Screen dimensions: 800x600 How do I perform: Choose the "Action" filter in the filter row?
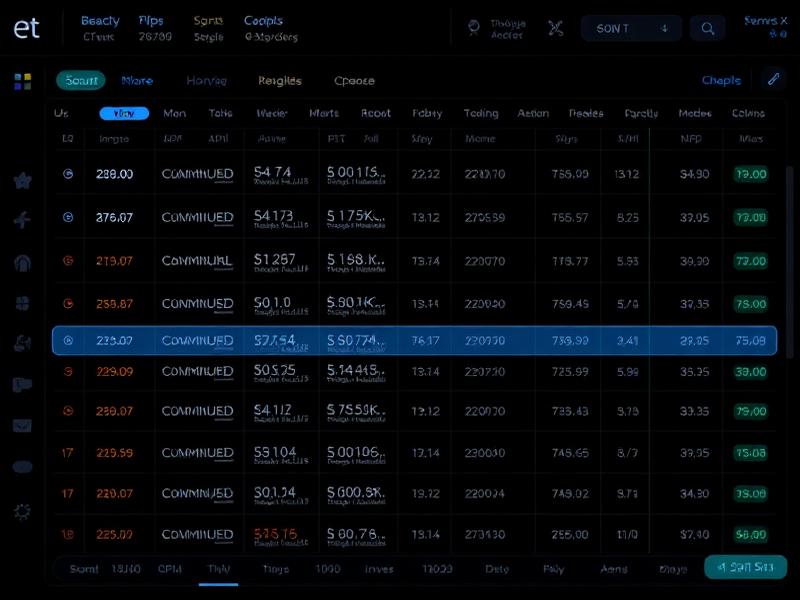533,113
